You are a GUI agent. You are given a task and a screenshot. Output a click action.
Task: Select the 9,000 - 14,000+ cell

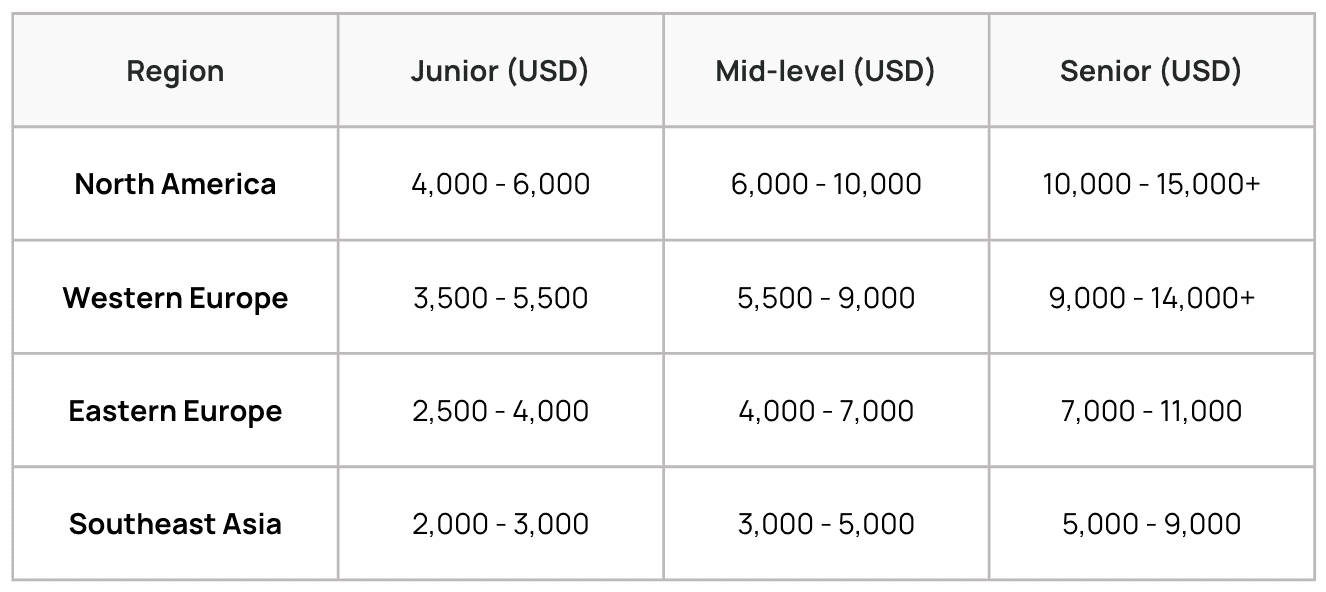pos(1151,297)
